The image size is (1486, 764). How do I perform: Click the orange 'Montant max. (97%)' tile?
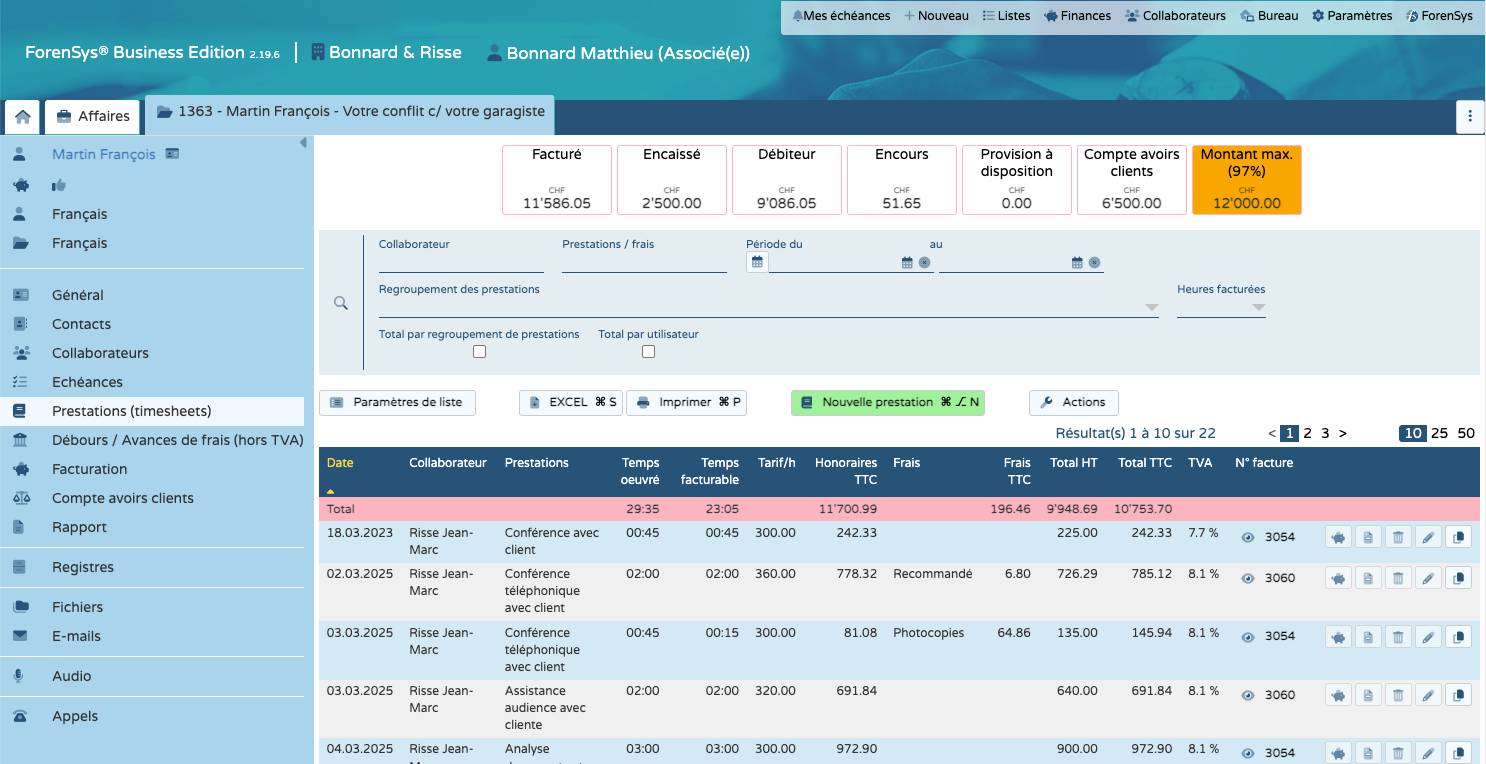[1246, 180]
